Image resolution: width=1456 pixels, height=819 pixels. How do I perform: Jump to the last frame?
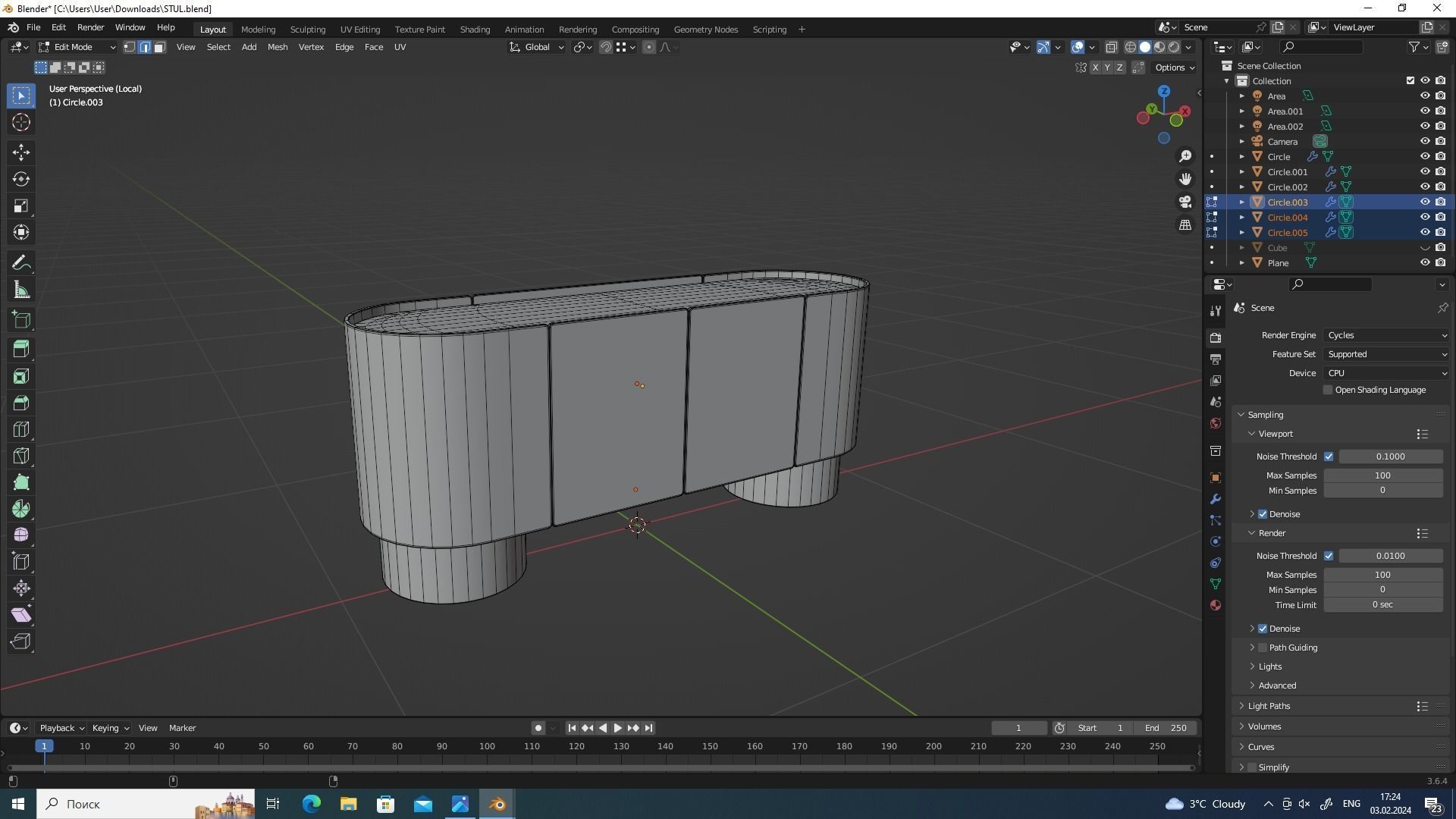(648, 728)
